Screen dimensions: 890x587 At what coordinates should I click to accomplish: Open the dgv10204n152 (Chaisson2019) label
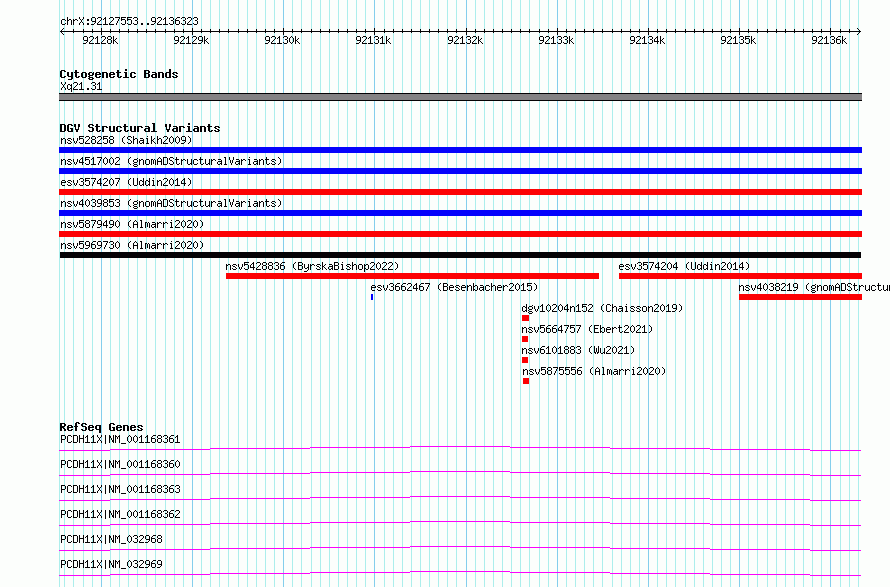click(602, 308)
